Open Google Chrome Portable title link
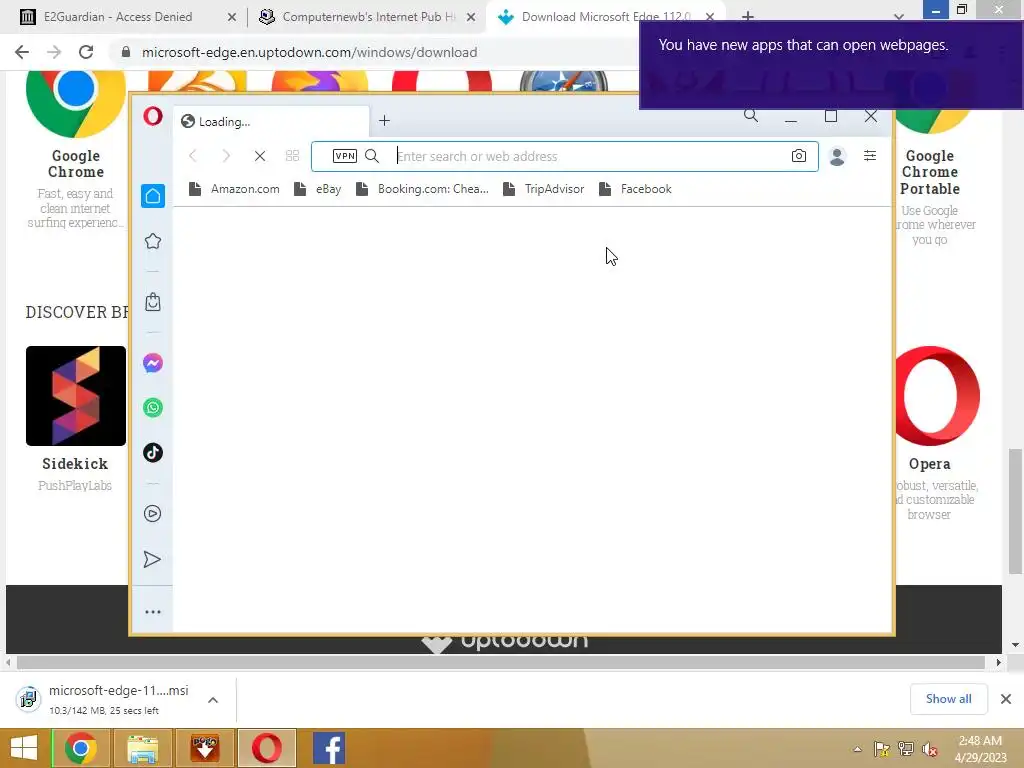The image size is (1024, 768). coord(930,172)
